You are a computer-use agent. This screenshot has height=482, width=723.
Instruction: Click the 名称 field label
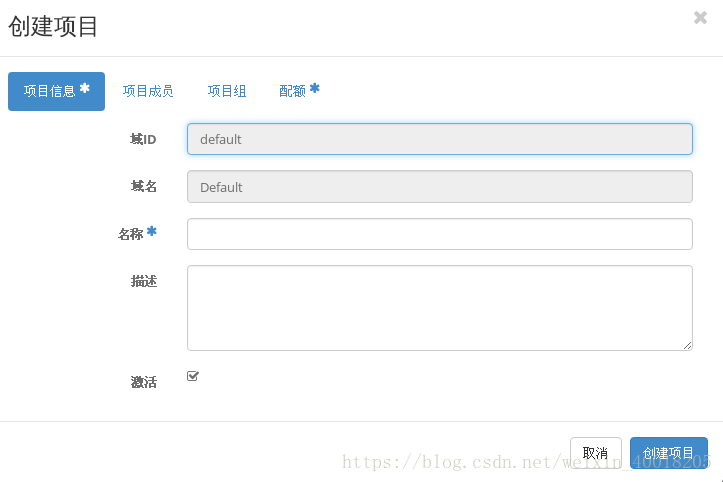130,234
